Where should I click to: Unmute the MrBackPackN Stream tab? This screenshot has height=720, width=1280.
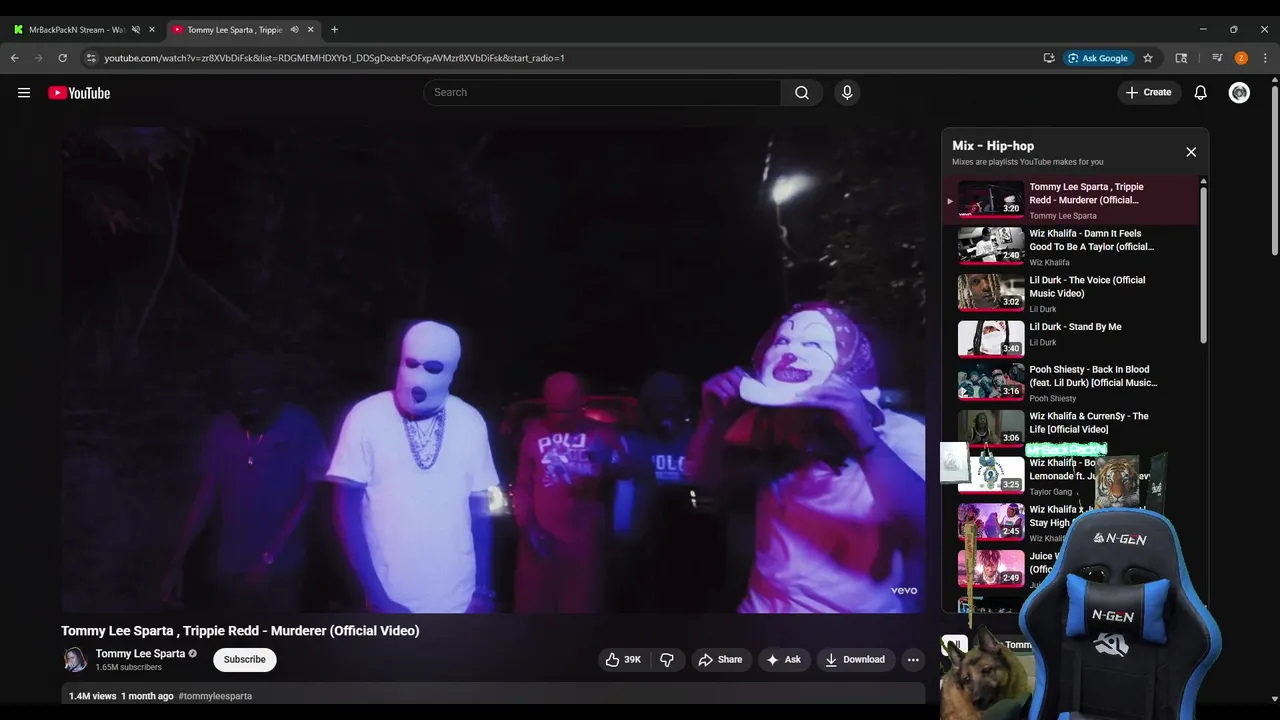tap(135, 30)
